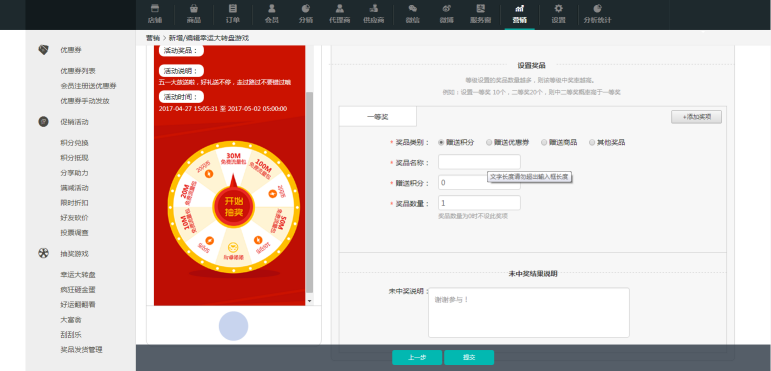Select the 赠送优惠券 radio button
This screenshot has width=771, height=371.
tap(489, 143)
